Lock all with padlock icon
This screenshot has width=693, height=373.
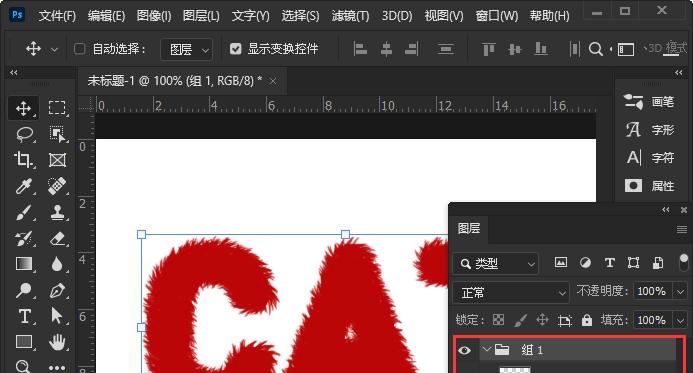tap(586, 320)
